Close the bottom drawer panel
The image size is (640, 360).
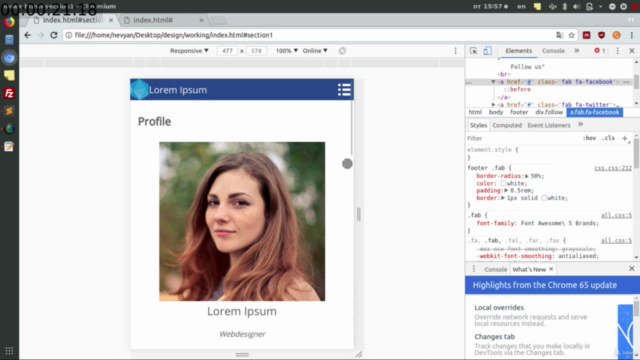tap(631, 269)
